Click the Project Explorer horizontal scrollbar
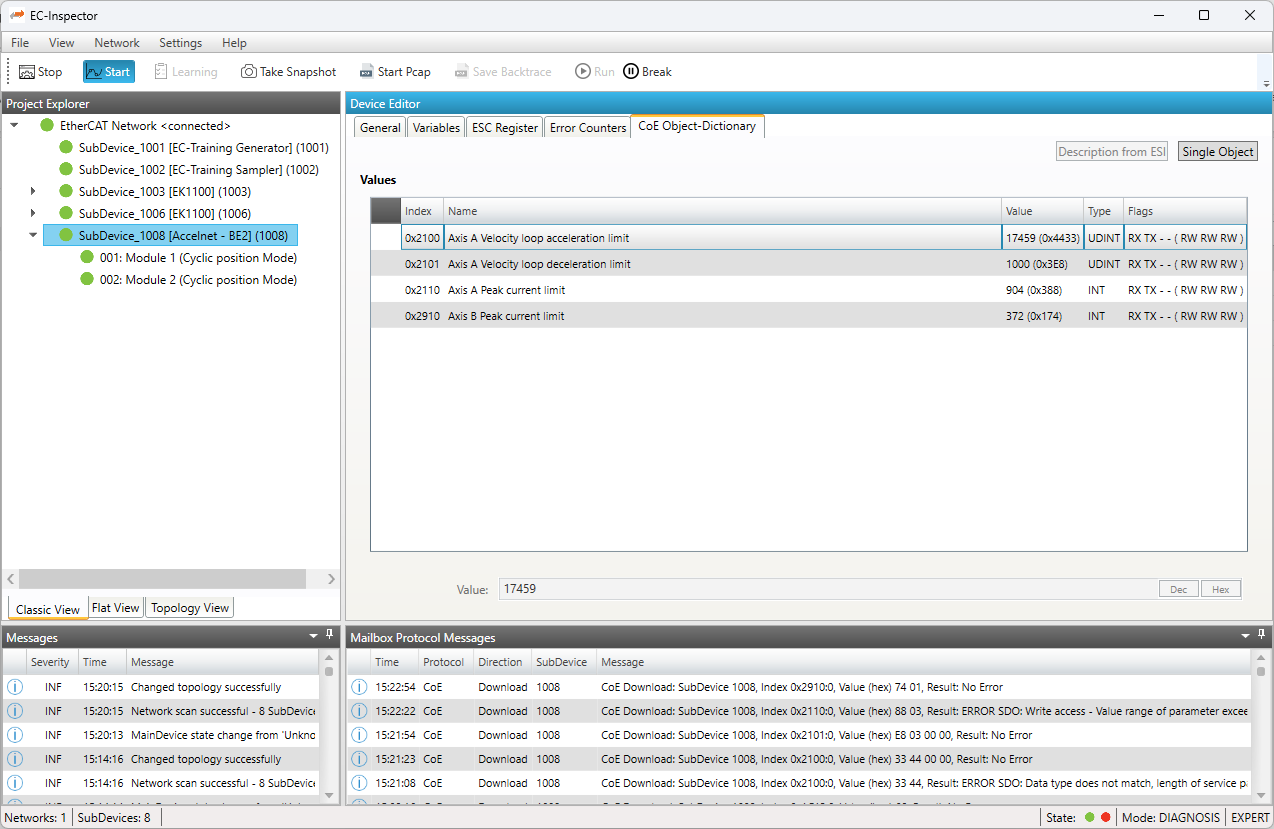This screenshot has width=1274, height=829. [162, 579]
